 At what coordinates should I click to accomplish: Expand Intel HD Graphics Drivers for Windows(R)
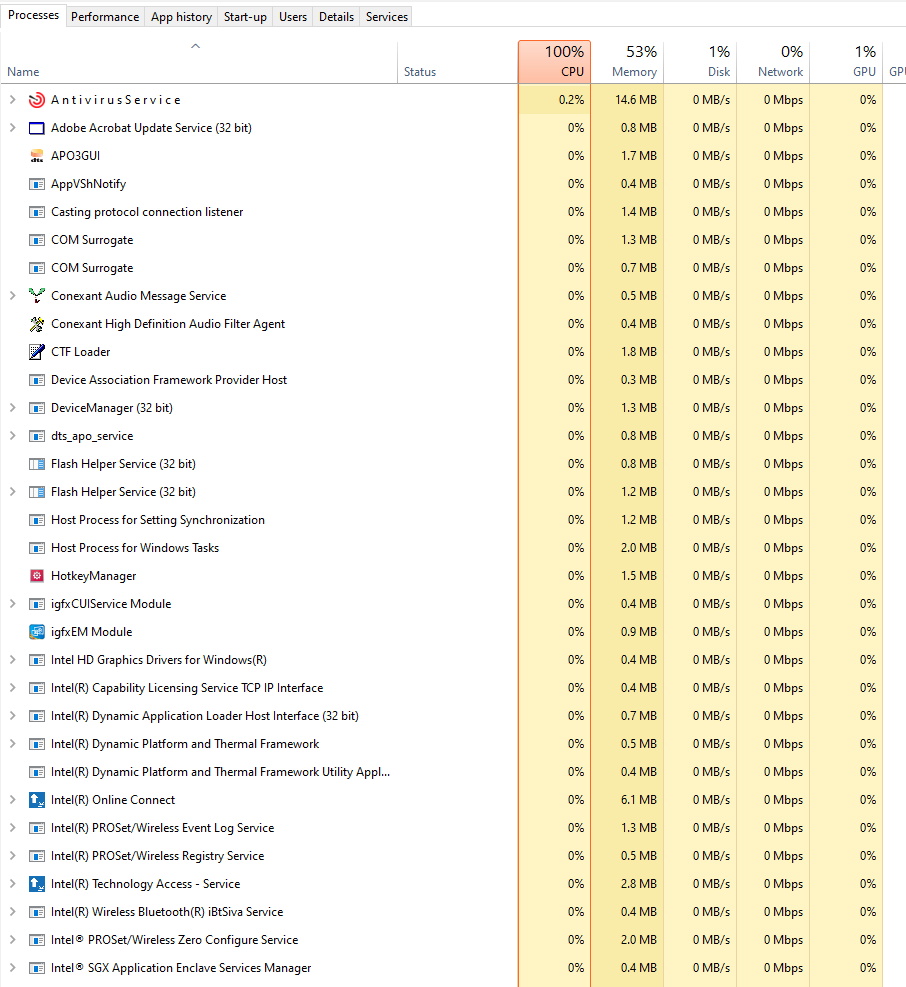[13, 660]
